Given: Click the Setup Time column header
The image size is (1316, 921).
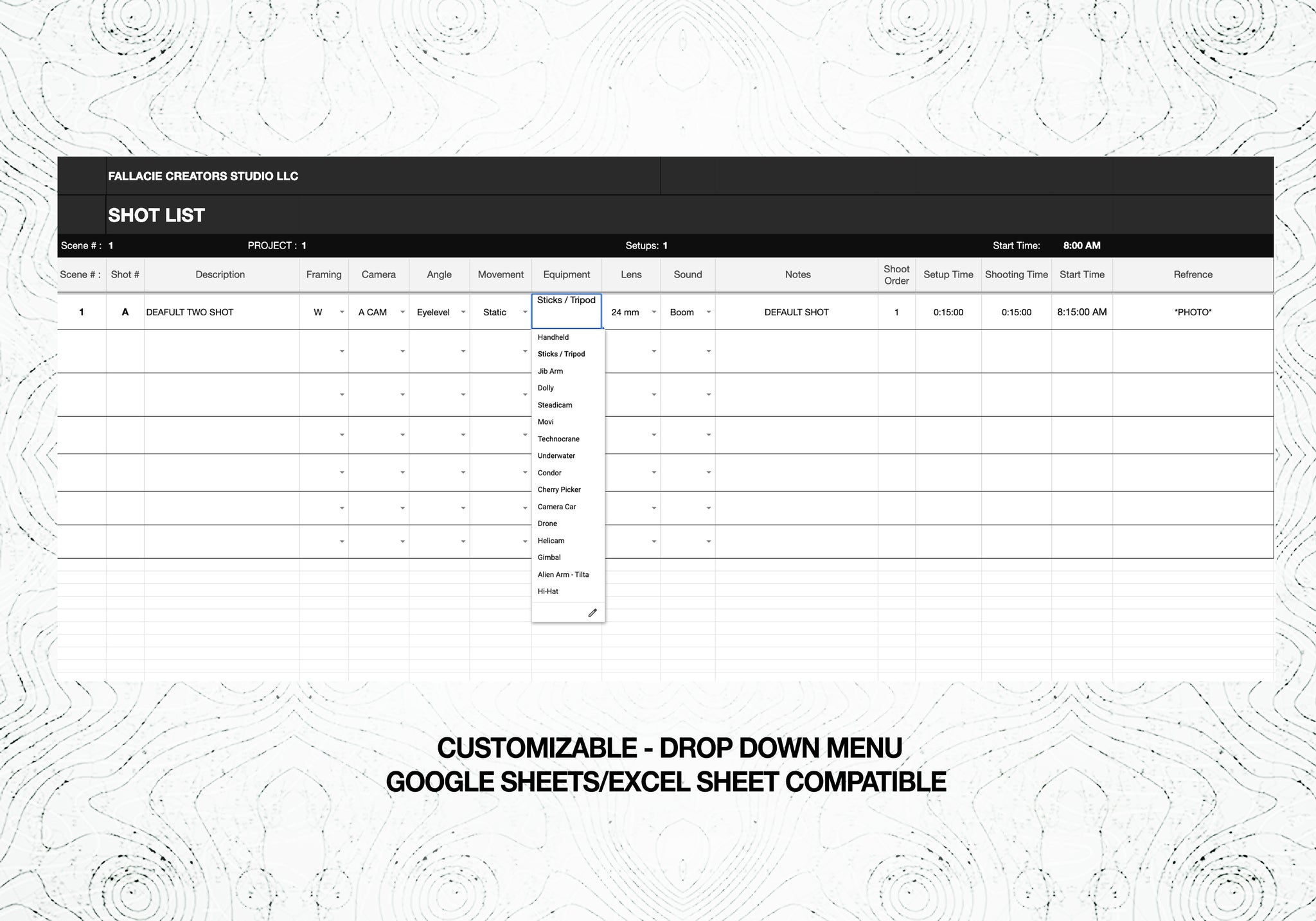Looking at the screenshot, I should click(x=948, y=274).
